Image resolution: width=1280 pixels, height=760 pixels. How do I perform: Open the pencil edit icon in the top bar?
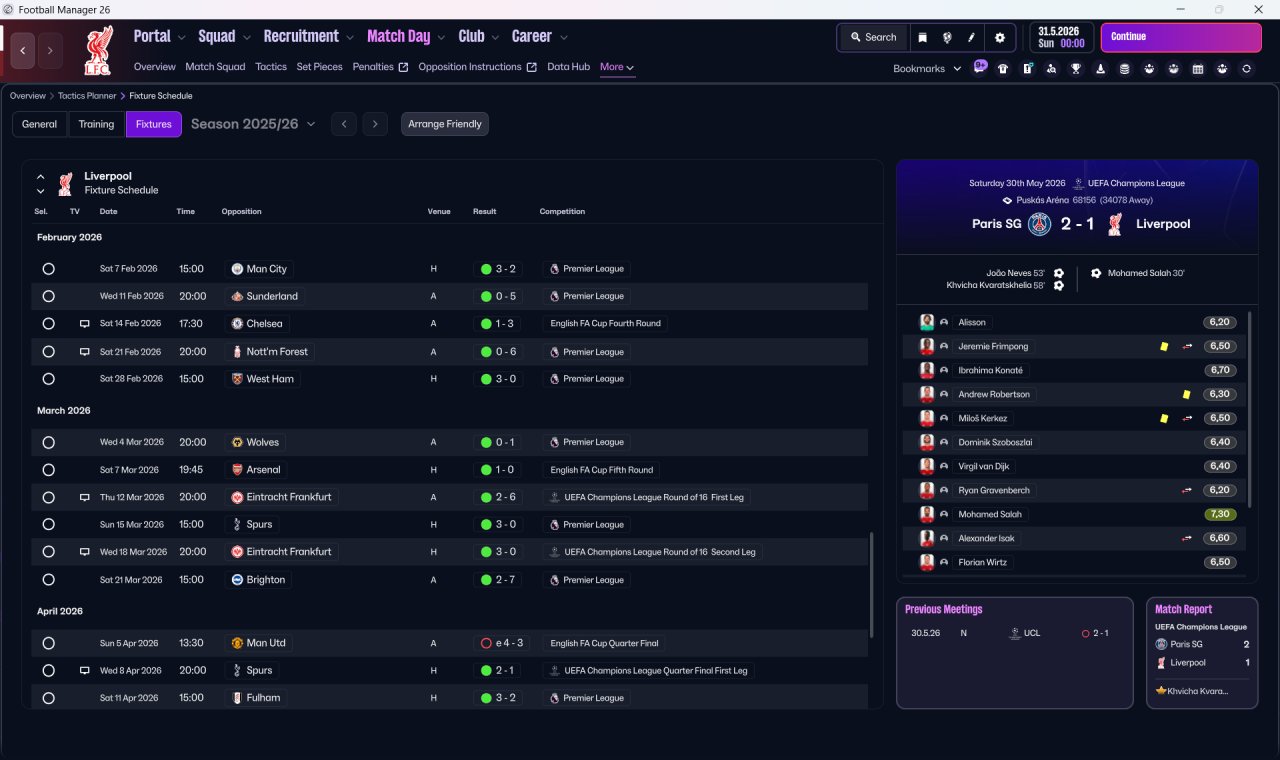971,37
